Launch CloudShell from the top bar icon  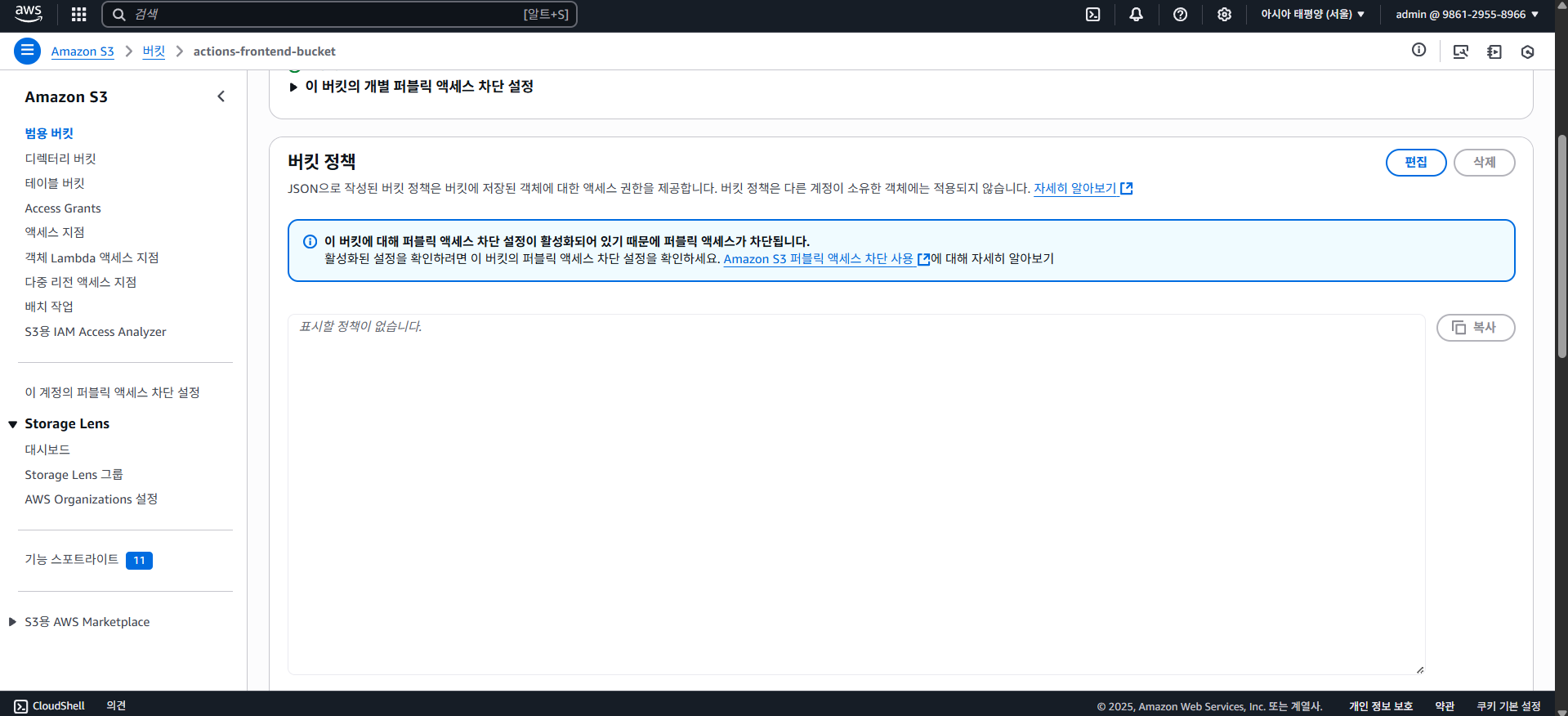tap(1092, 14)
